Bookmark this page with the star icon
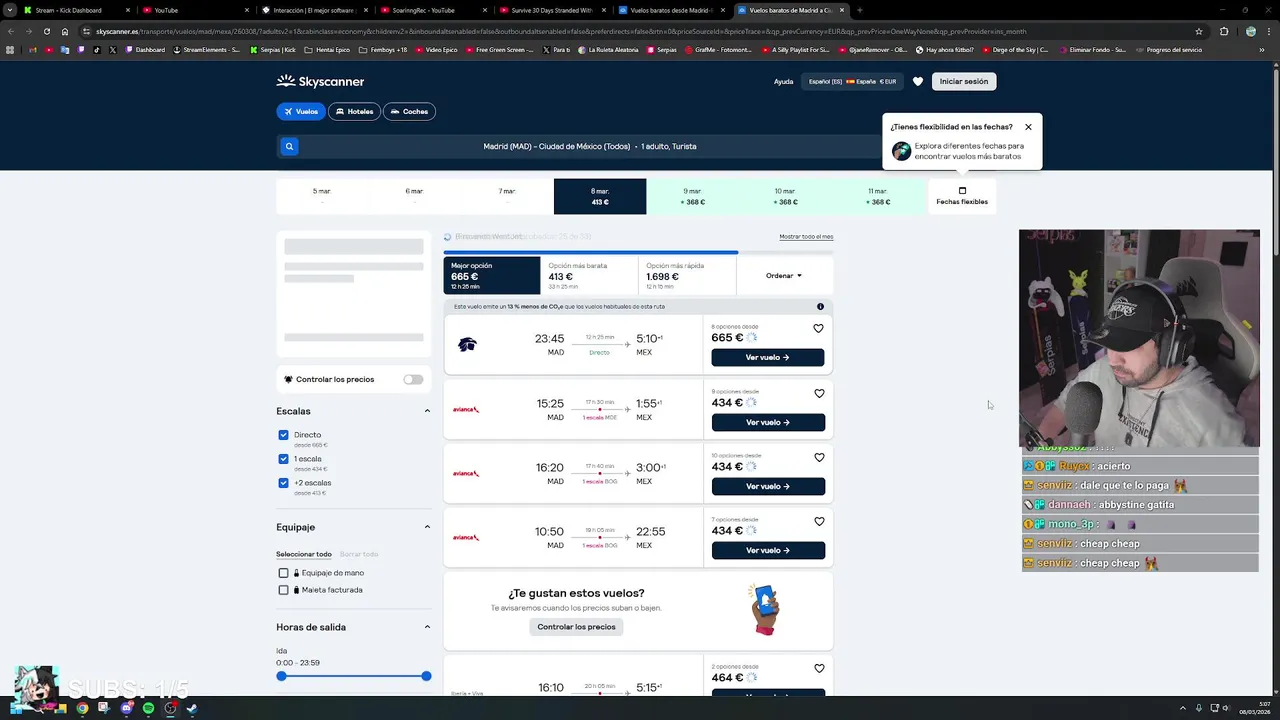This screenshot has height=720, width=1280. tap(1198, 31)
